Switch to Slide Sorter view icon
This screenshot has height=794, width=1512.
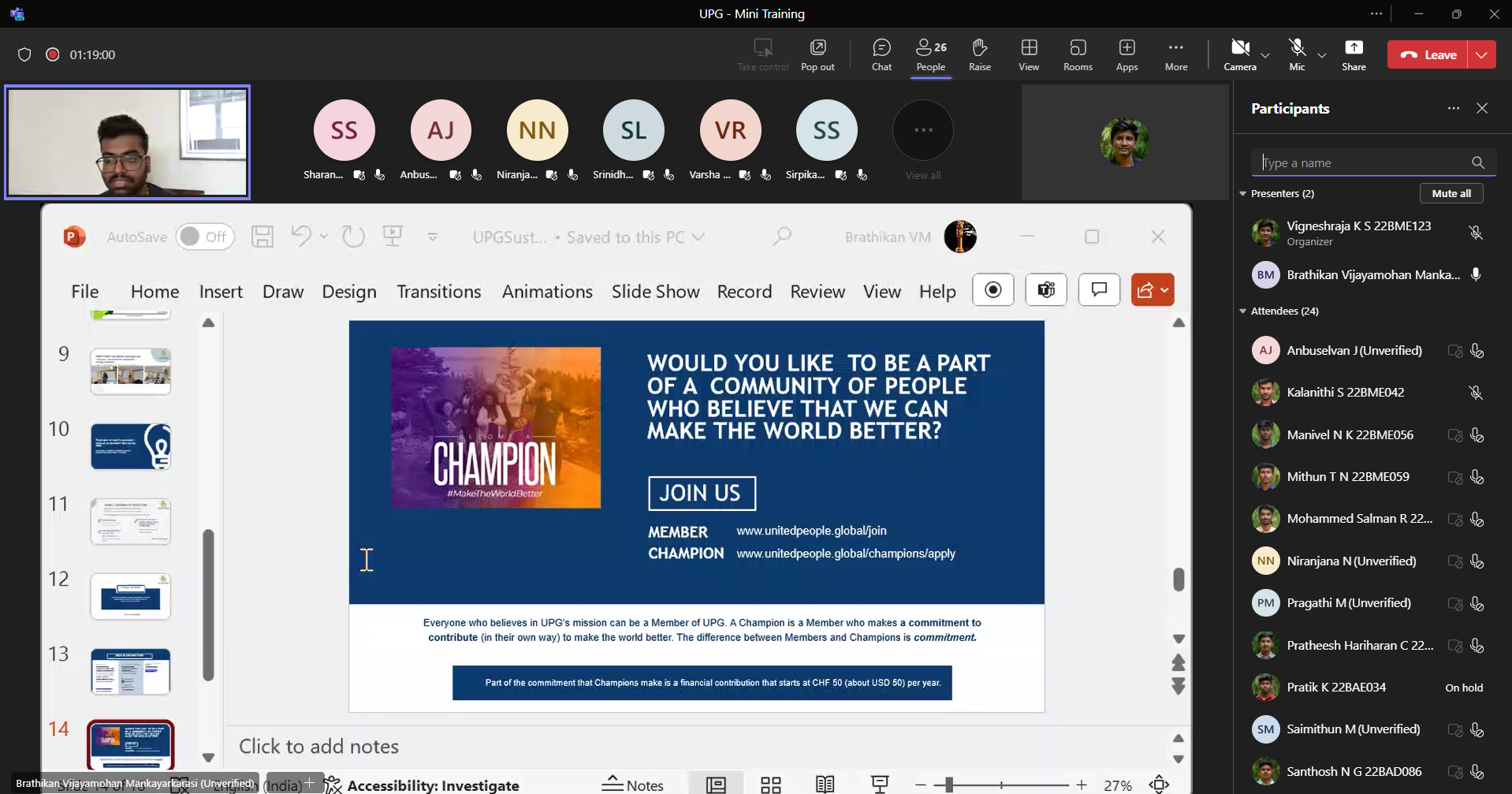tap(770, 785)
